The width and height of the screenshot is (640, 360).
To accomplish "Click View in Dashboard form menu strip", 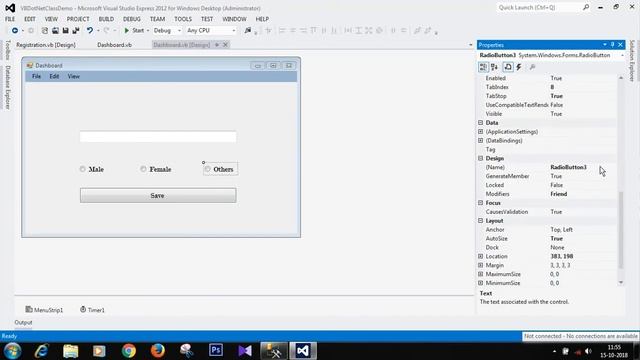I will tap(73, 76).
